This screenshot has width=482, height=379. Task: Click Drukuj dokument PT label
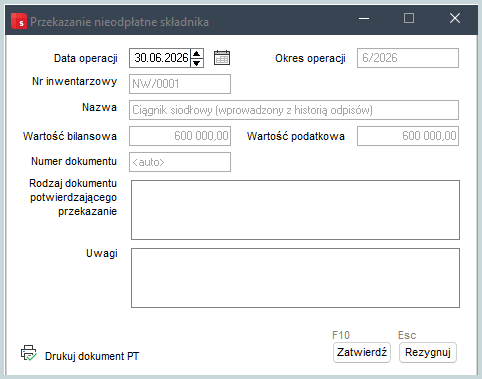tap(92, 356)
